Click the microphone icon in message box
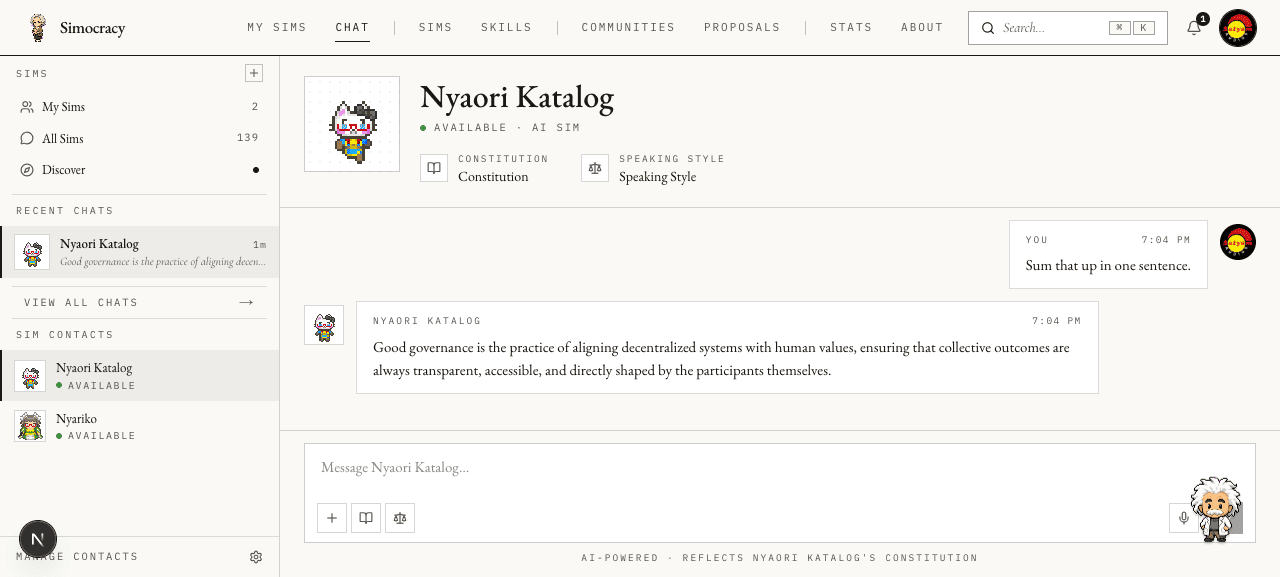This screenshot has height=577, width=1280. click(1184, 518)
